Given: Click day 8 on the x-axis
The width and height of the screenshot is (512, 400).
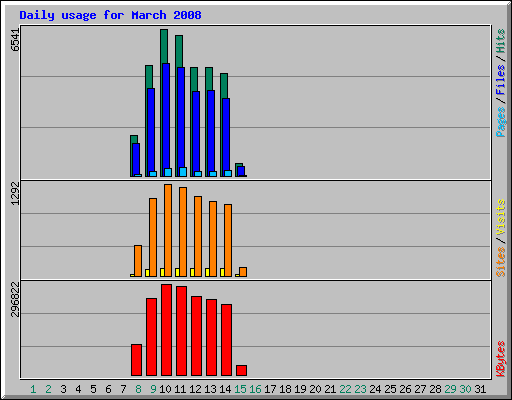Looking at the screenshot, I should 138,389.
